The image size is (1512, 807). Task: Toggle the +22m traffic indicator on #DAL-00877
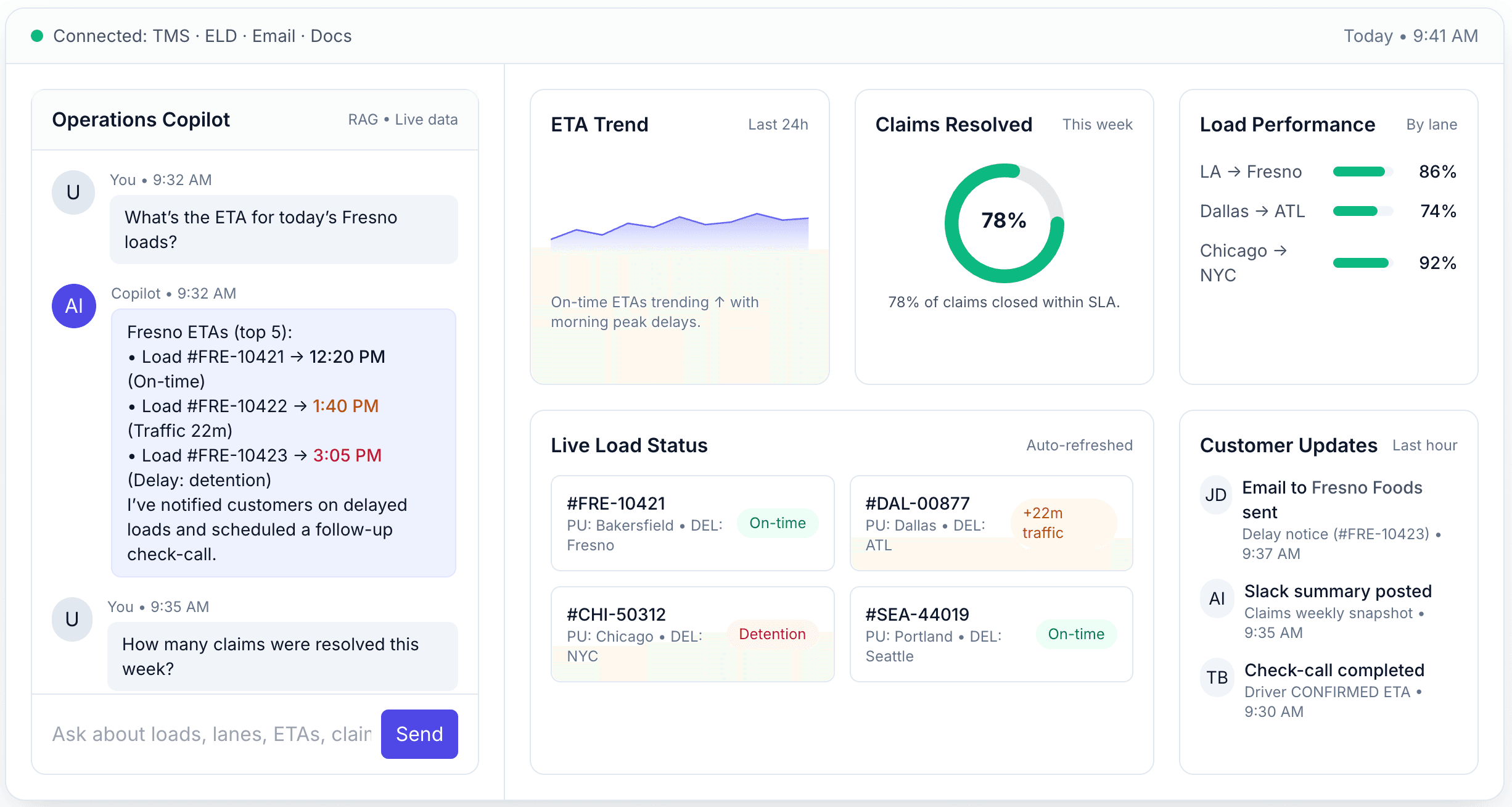click(1042, 523)
